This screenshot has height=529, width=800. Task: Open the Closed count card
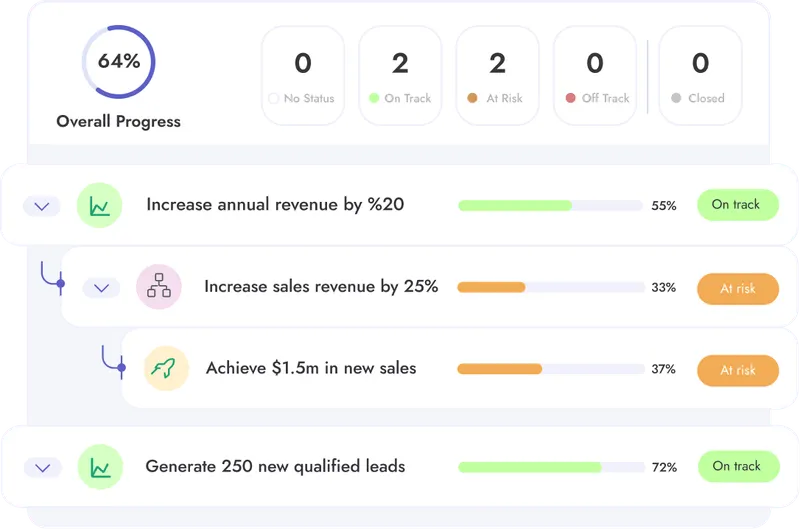coord(701,75)
